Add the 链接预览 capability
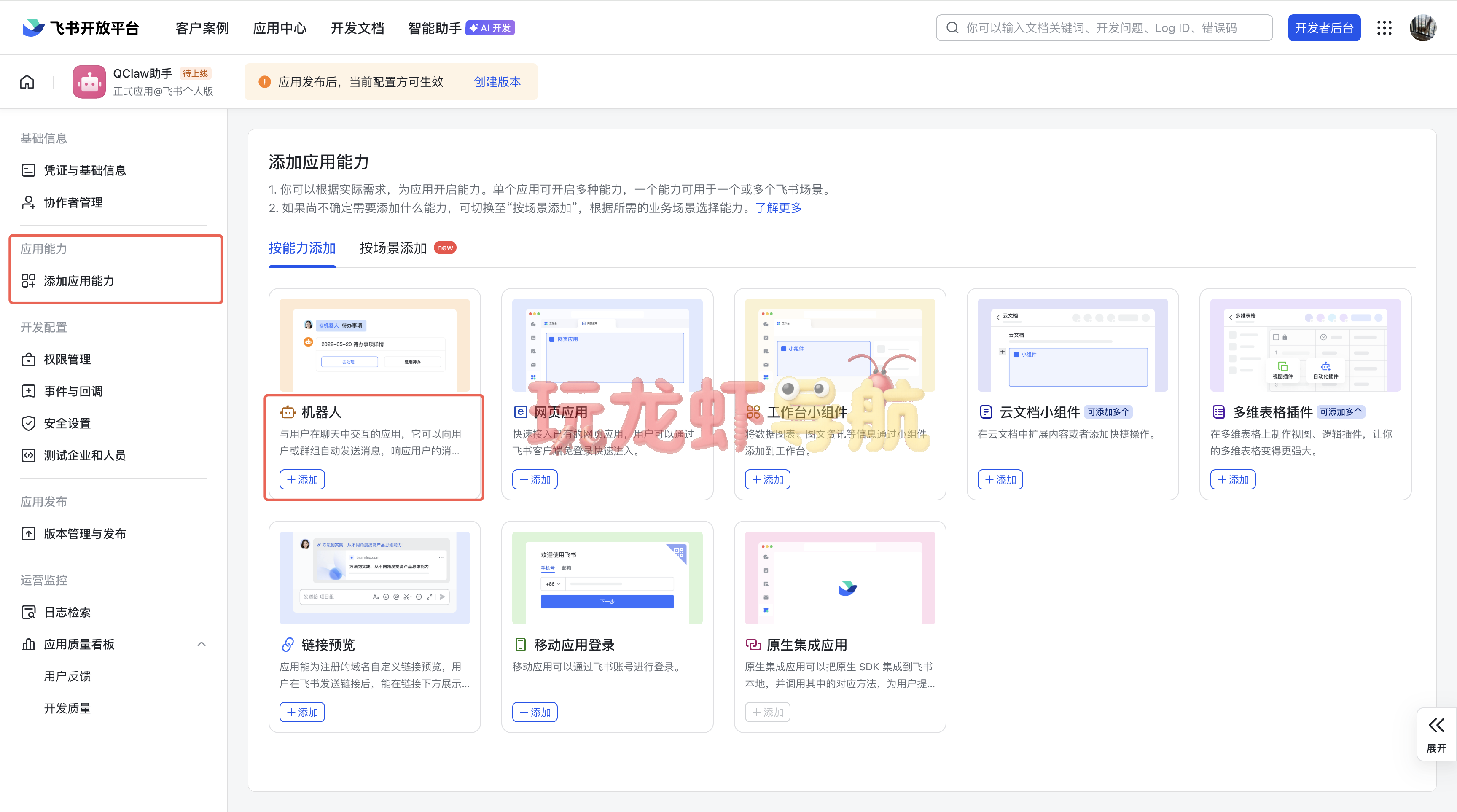This screenshot has height=812, width=1457. [x=302, y=712]
